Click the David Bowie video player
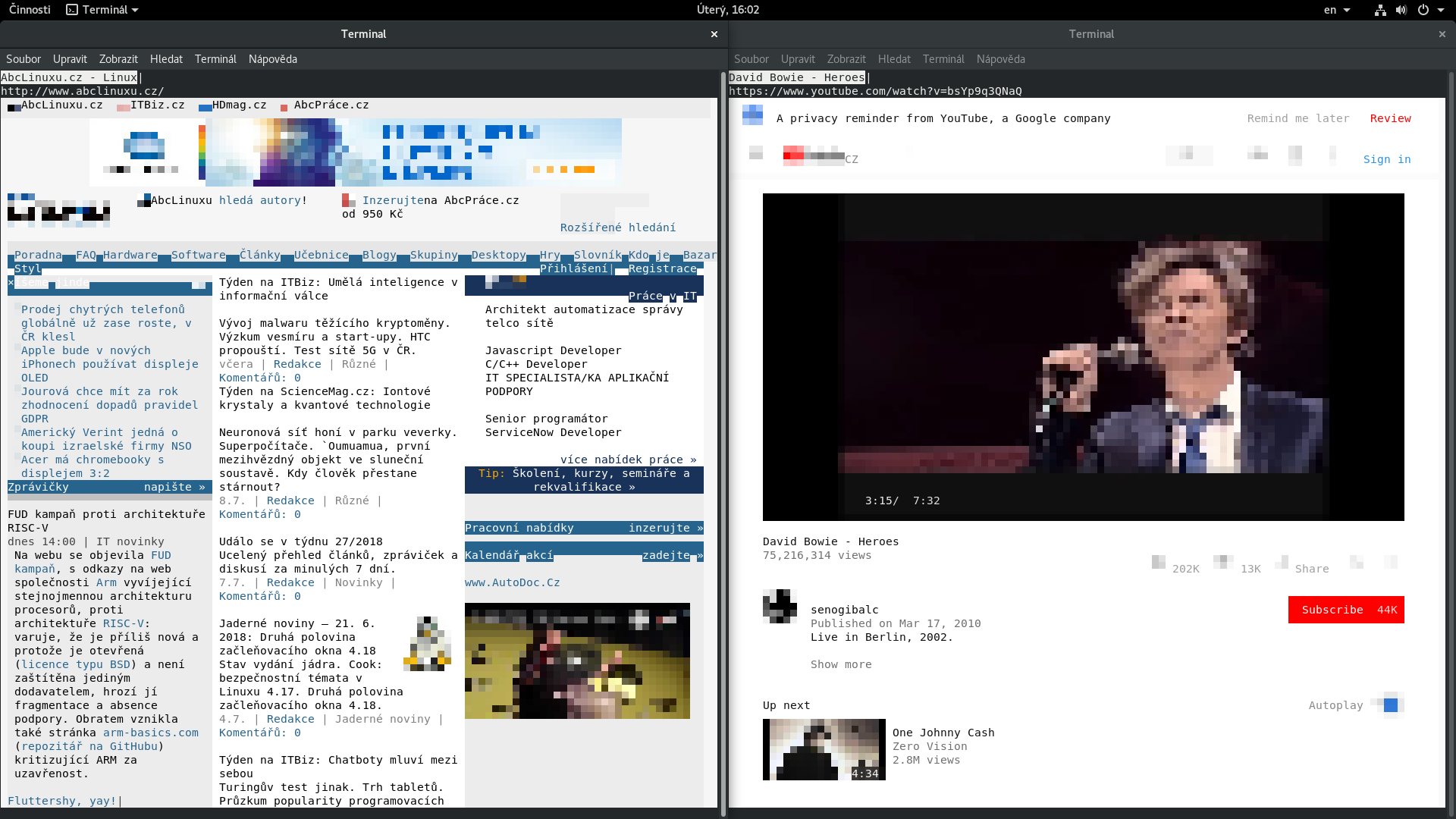 pos(1083,357)
